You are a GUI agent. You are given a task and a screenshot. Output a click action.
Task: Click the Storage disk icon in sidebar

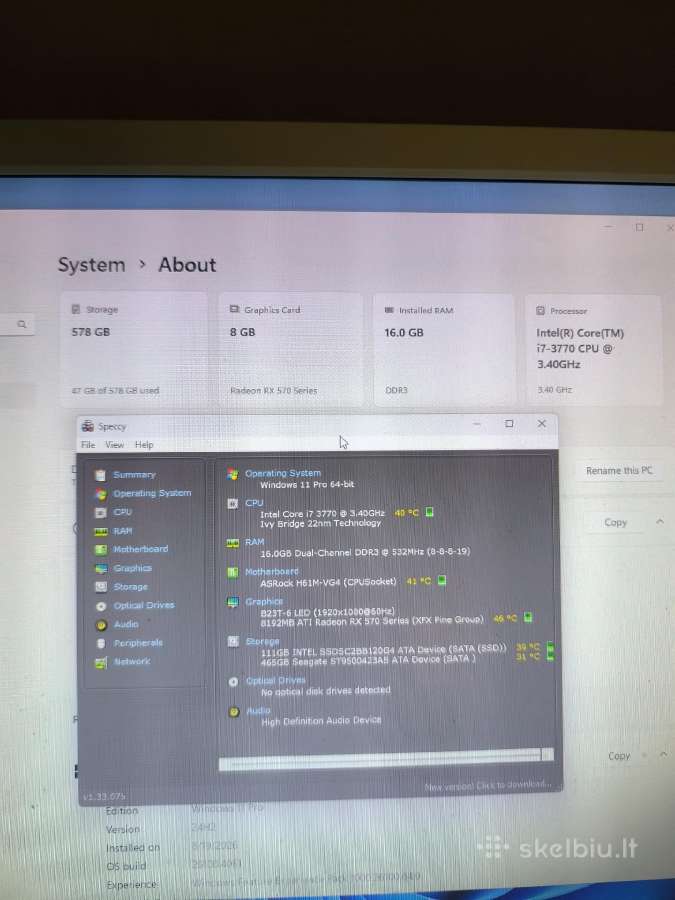(x=100, y=587)
